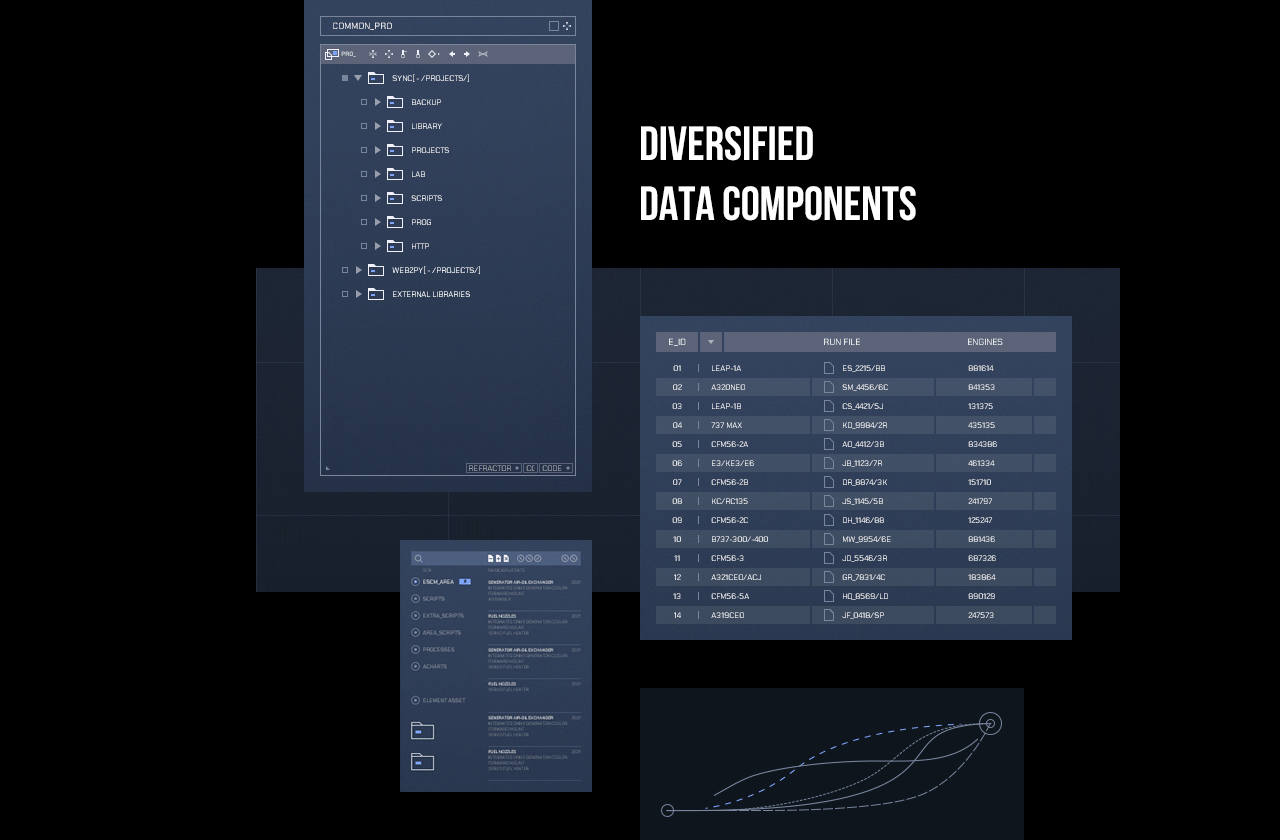The height and width of the screenshot is (840, 1280).
Task: Click the left arrow icon in PRO_ toolbar
Action: pyautogui.click(x=452, y=54)
